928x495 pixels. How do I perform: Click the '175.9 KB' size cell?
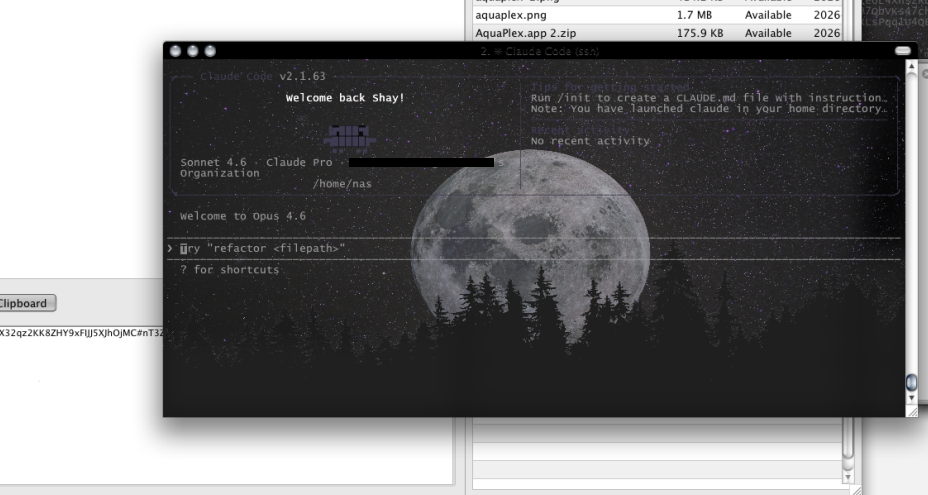(x=700, y=33)
